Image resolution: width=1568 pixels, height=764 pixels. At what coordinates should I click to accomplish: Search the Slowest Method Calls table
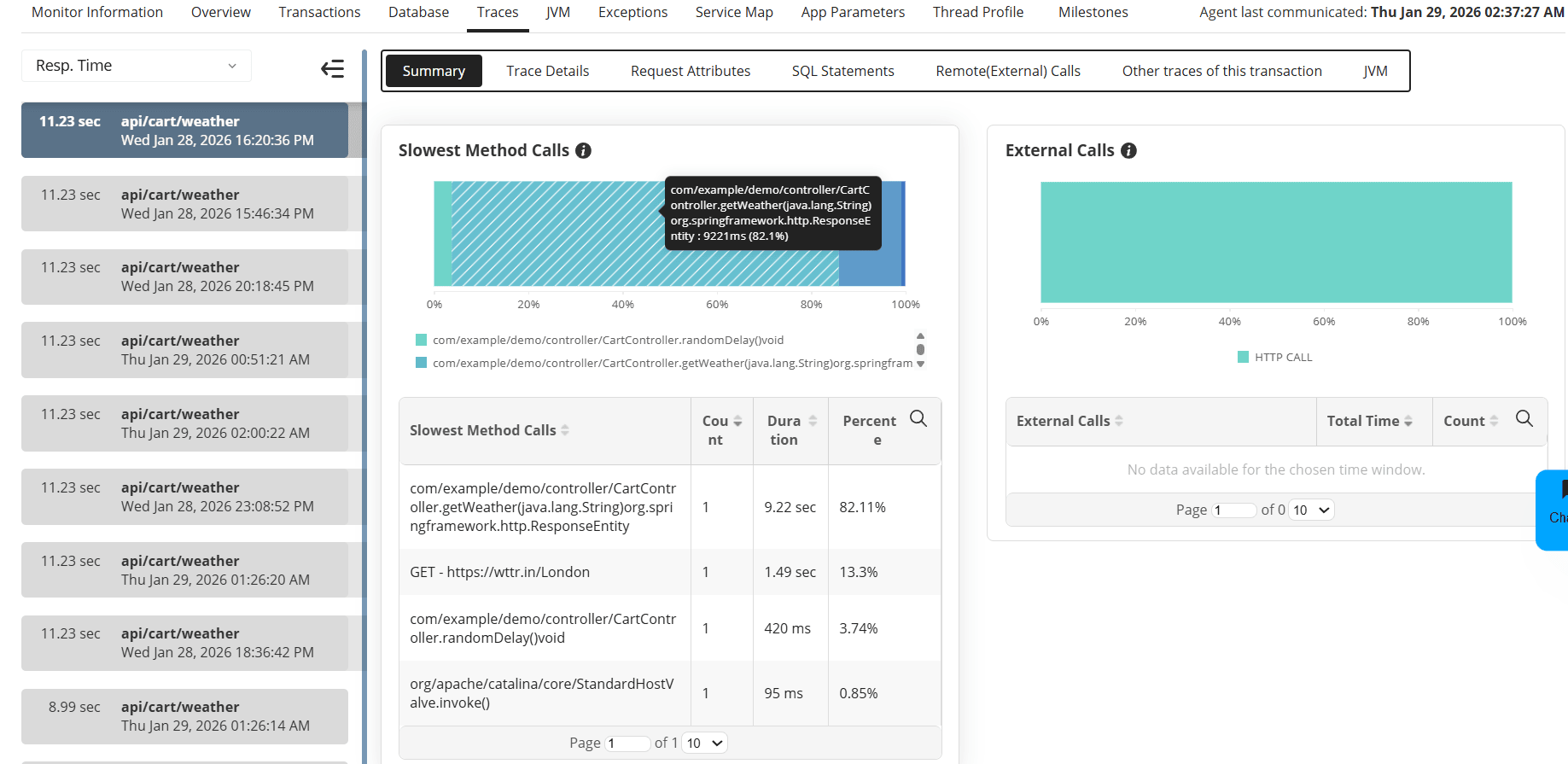coord(918,418)
